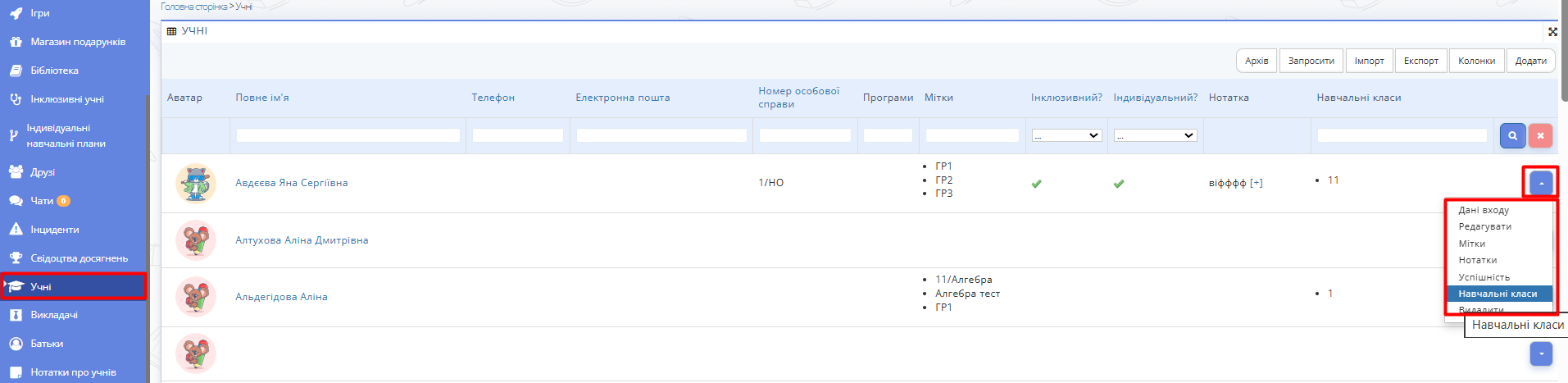Expand the actions dropdown in bottom row

[x=1541, y=353]
